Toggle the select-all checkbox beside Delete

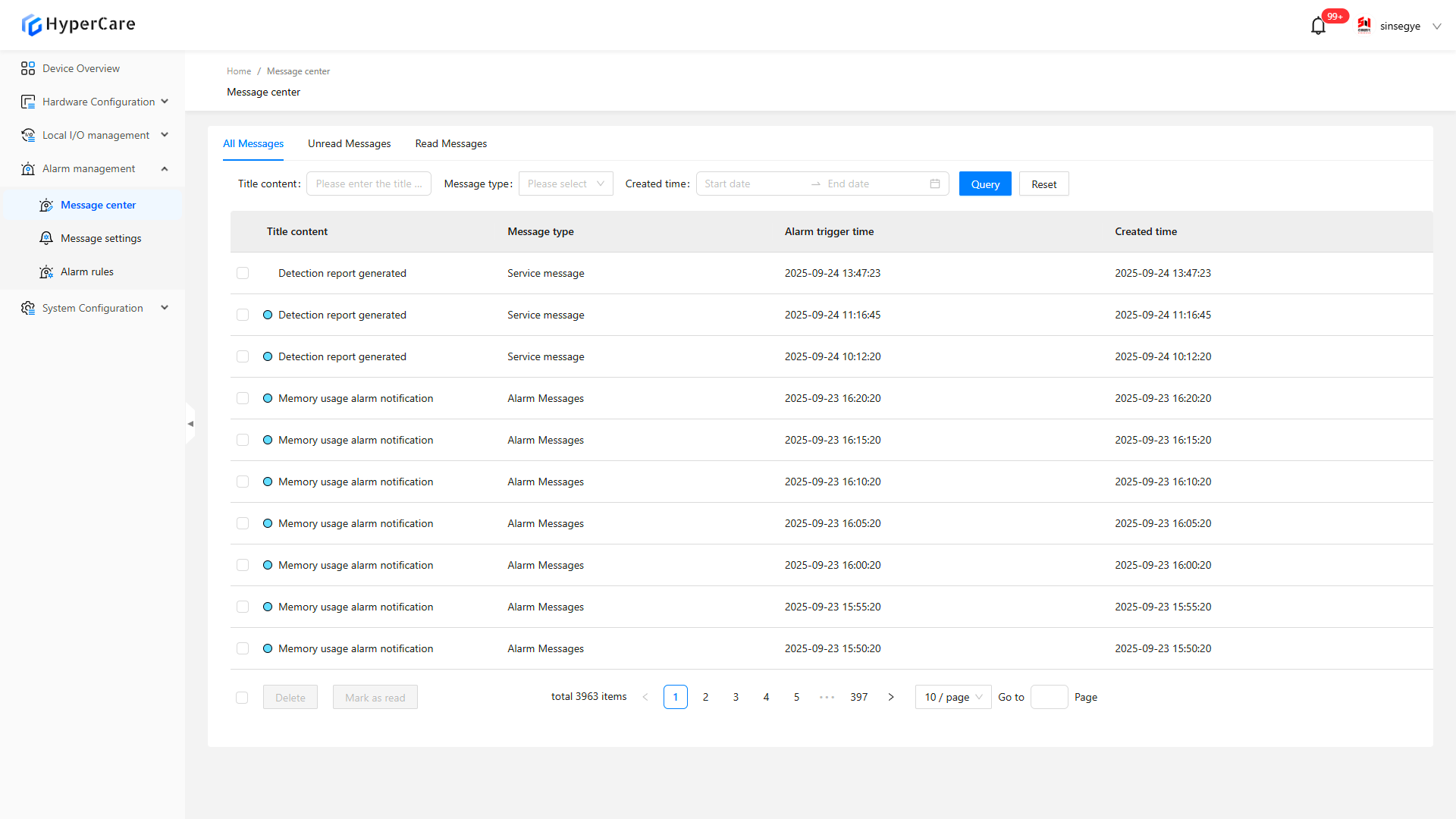242,698
